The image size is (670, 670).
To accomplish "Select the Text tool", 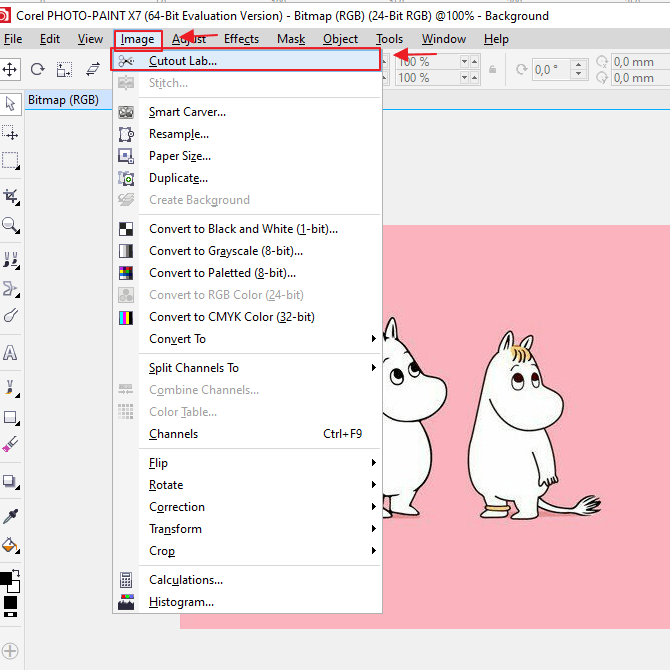I will pyautogui.click(x=11, y=353).
